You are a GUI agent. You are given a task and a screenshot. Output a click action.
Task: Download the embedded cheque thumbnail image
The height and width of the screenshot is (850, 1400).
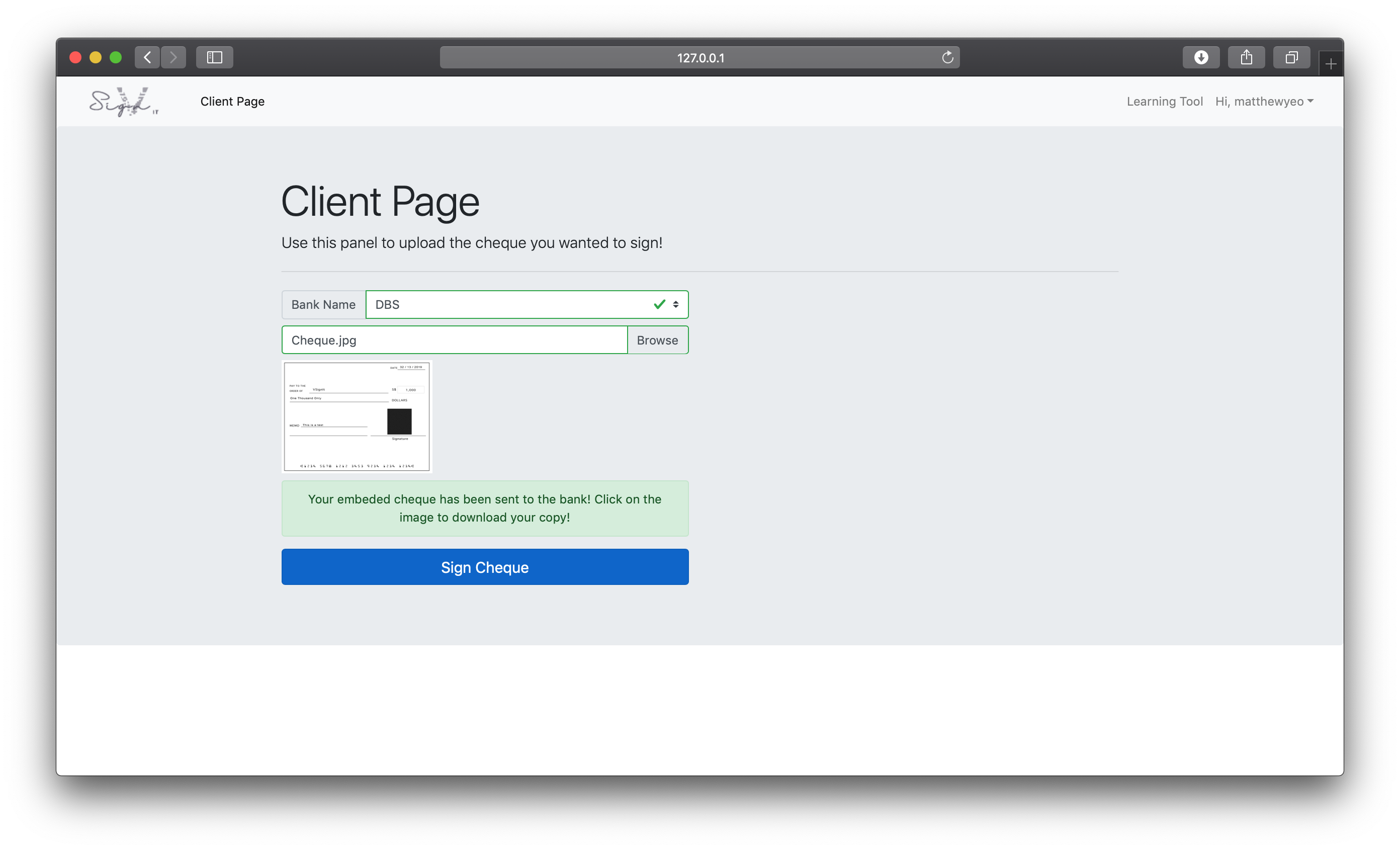(357, 416)
